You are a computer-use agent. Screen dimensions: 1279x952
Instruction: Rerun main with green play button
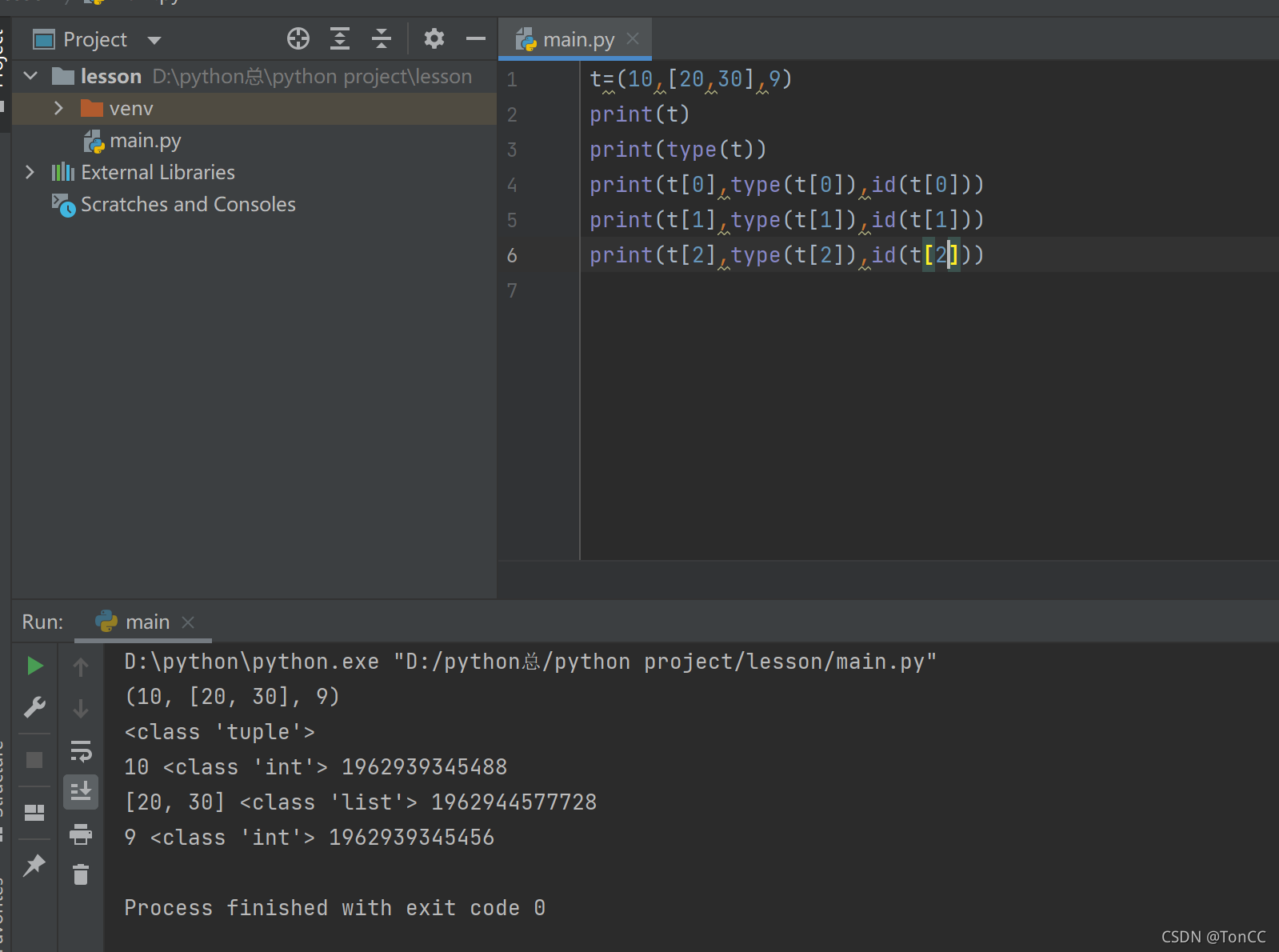coord(34,666)
